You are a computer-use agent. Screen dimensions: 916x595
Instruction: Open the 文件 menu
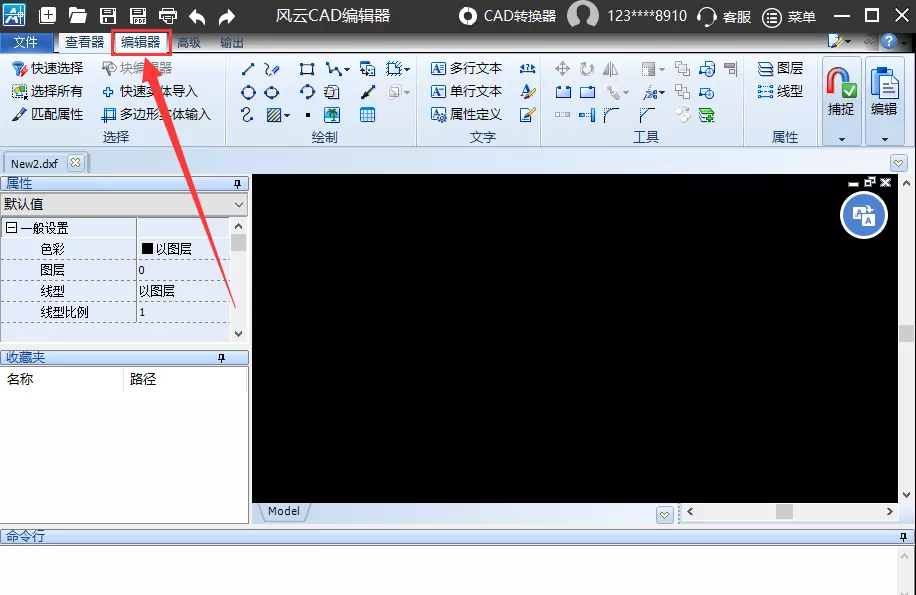click(25, 42)
